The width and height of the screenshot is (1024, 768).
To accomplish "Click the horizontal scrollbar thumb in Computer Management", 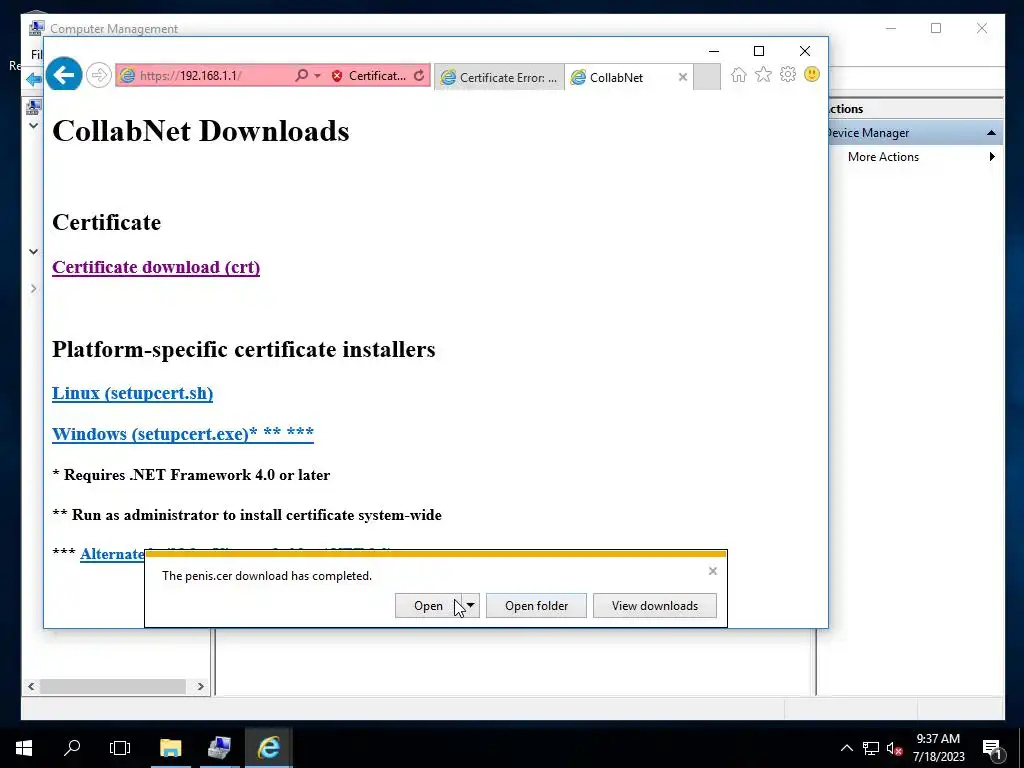I will tap(112, 686).
